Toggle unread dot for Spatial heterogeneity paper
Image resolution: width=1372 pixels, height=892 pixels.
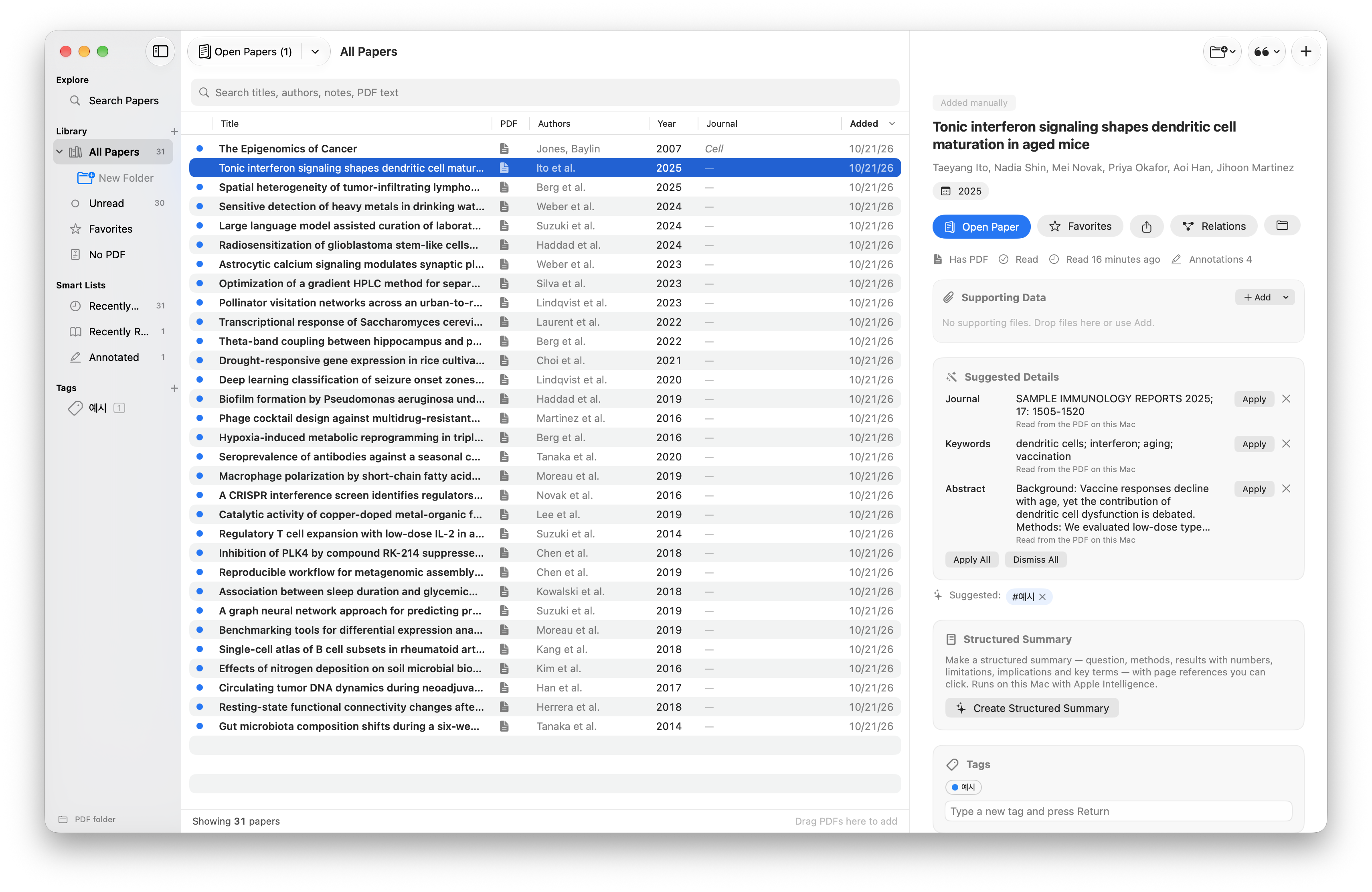[x=199, y=187]
